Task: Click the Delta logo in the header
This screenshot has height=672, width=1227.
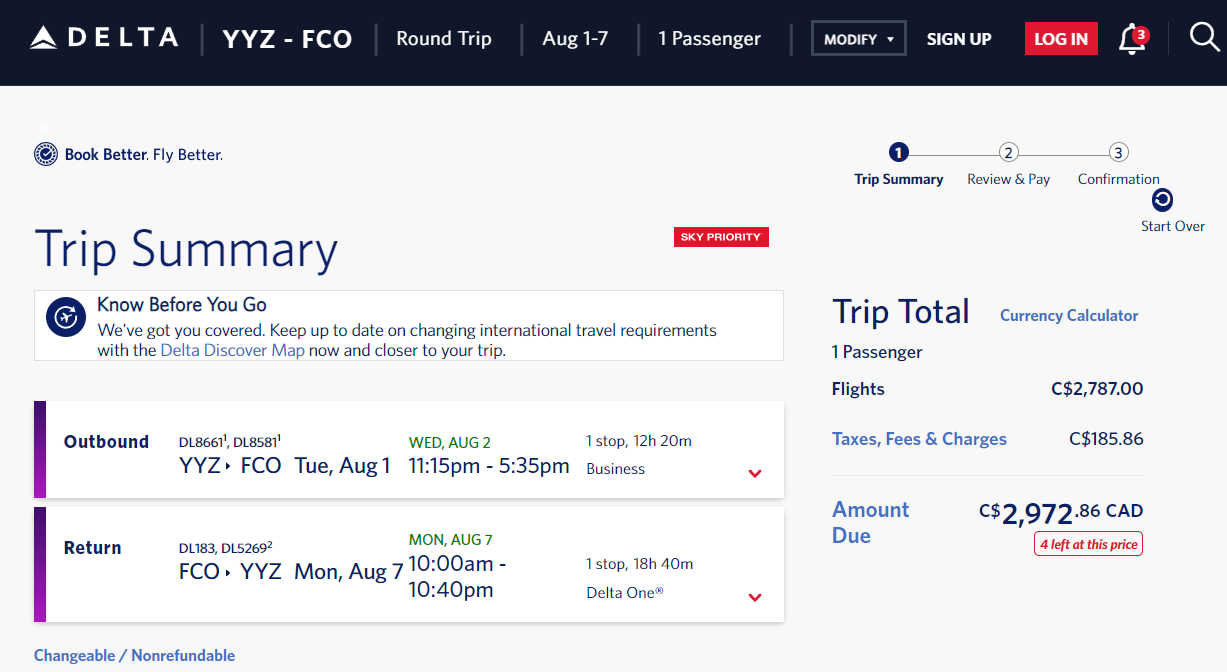Action: (x=104, y=39)
